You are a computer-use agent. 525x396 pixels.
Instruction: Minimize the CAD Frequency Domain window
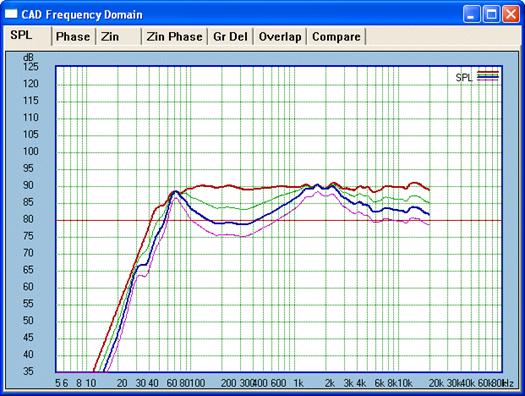tap(471, 14)
